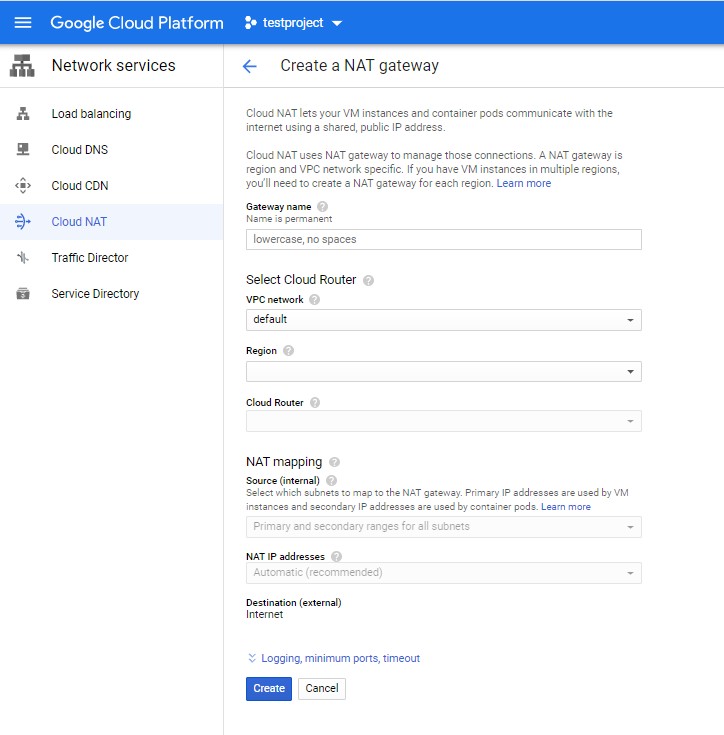Click the Network services header icon
The image size is (724, 735).
(22, 66)
